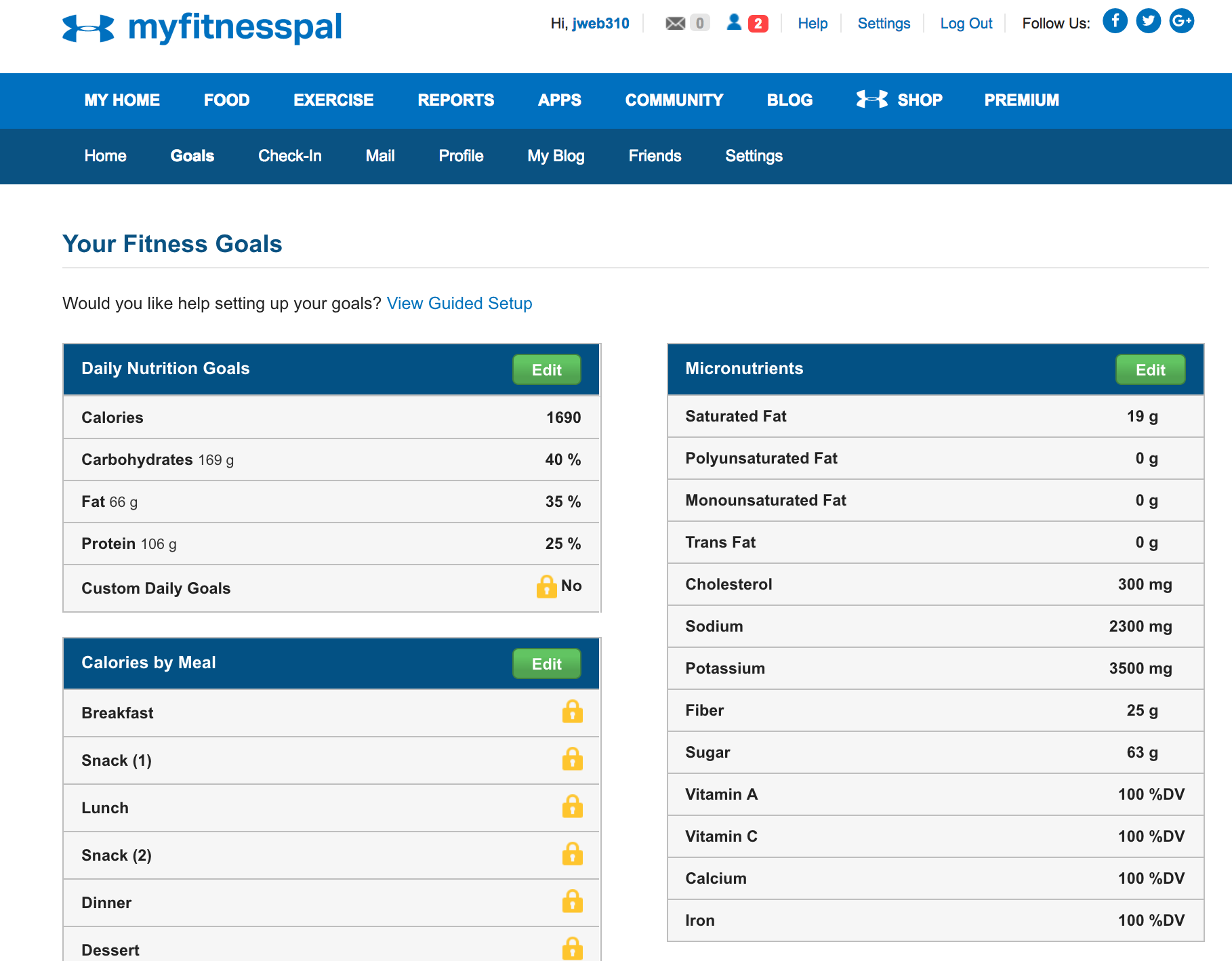1232x961 pixels.
Task: Open the View Guided Setup link
Action: 459,303
